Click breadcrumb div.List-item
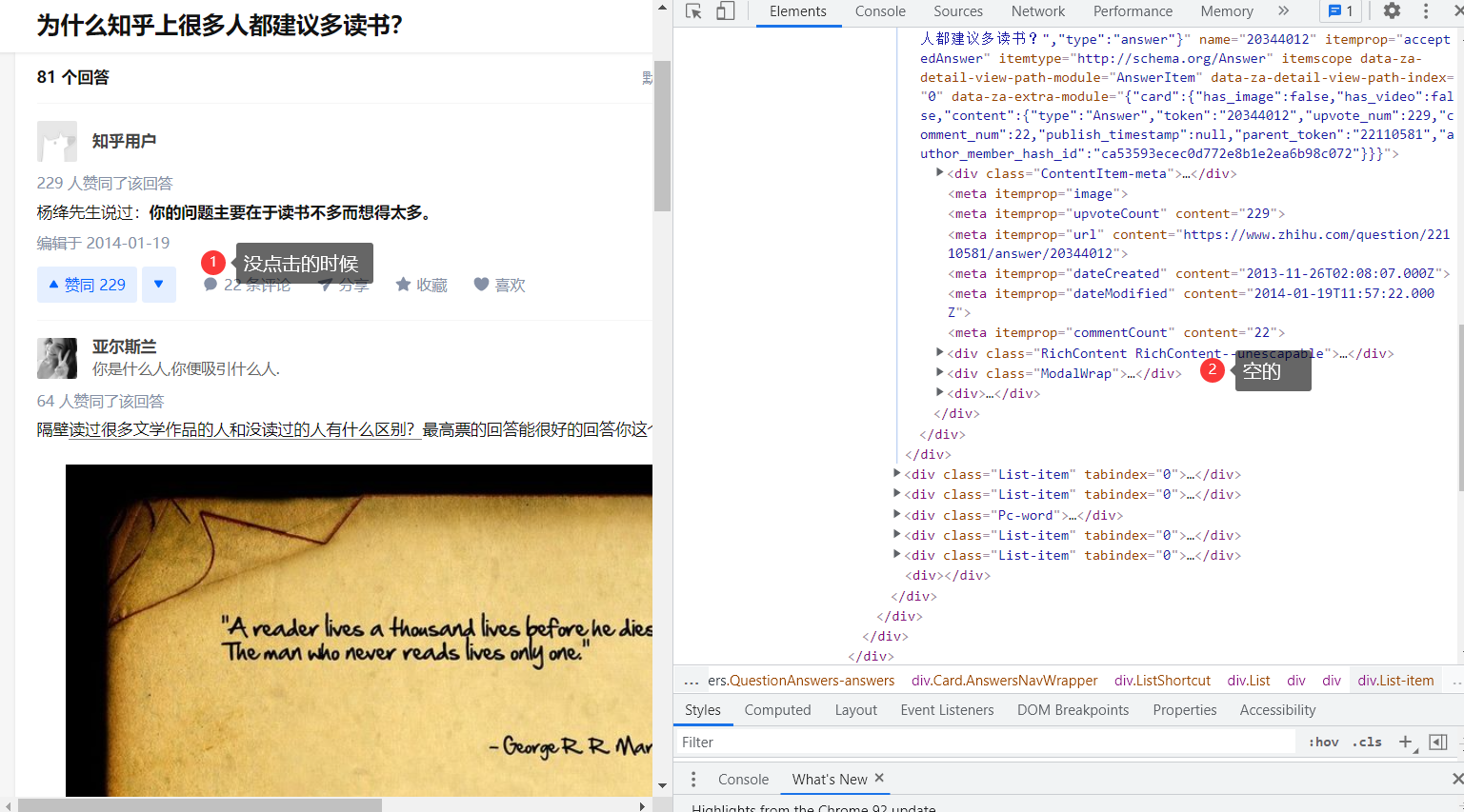 pyautogui.click(x=1395, y=681)
